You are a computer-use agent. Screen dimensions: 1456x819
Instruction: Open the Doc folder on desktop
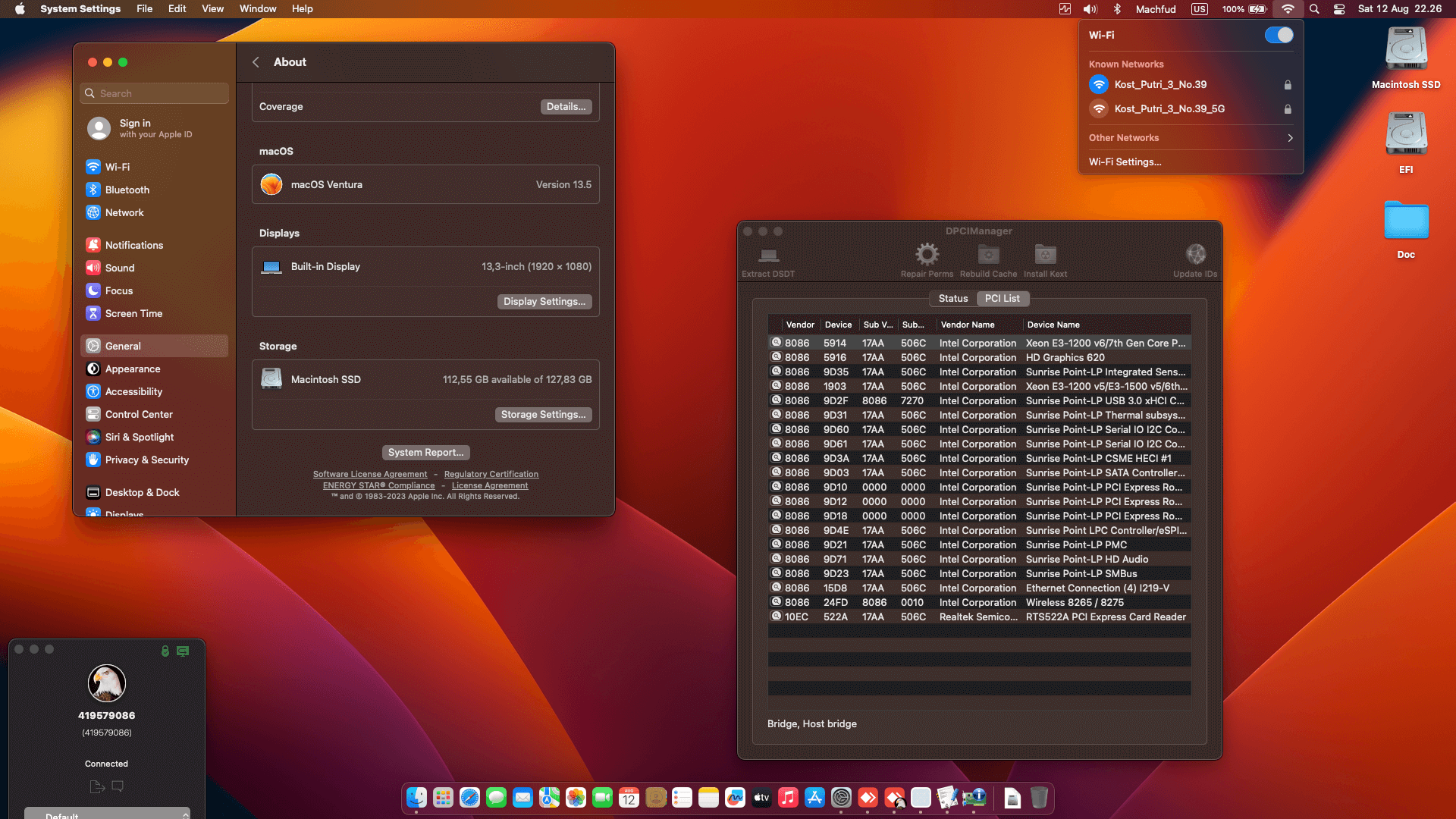[1406, 228]
